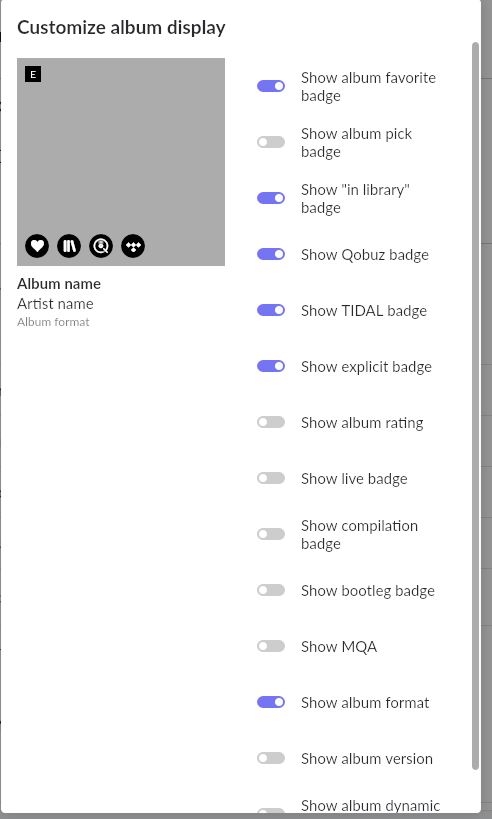Enable Show album rating toggle
This screenshot has width=492, height=819.
[271, 422]
